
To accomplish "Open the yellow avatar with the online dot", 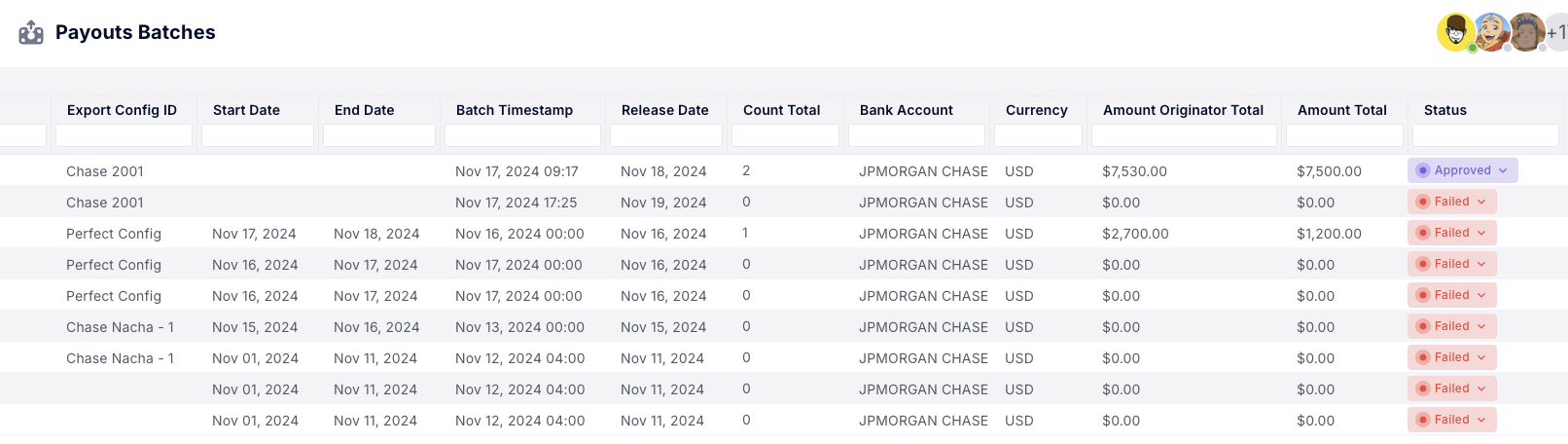I will click(x=1455, y=32).
